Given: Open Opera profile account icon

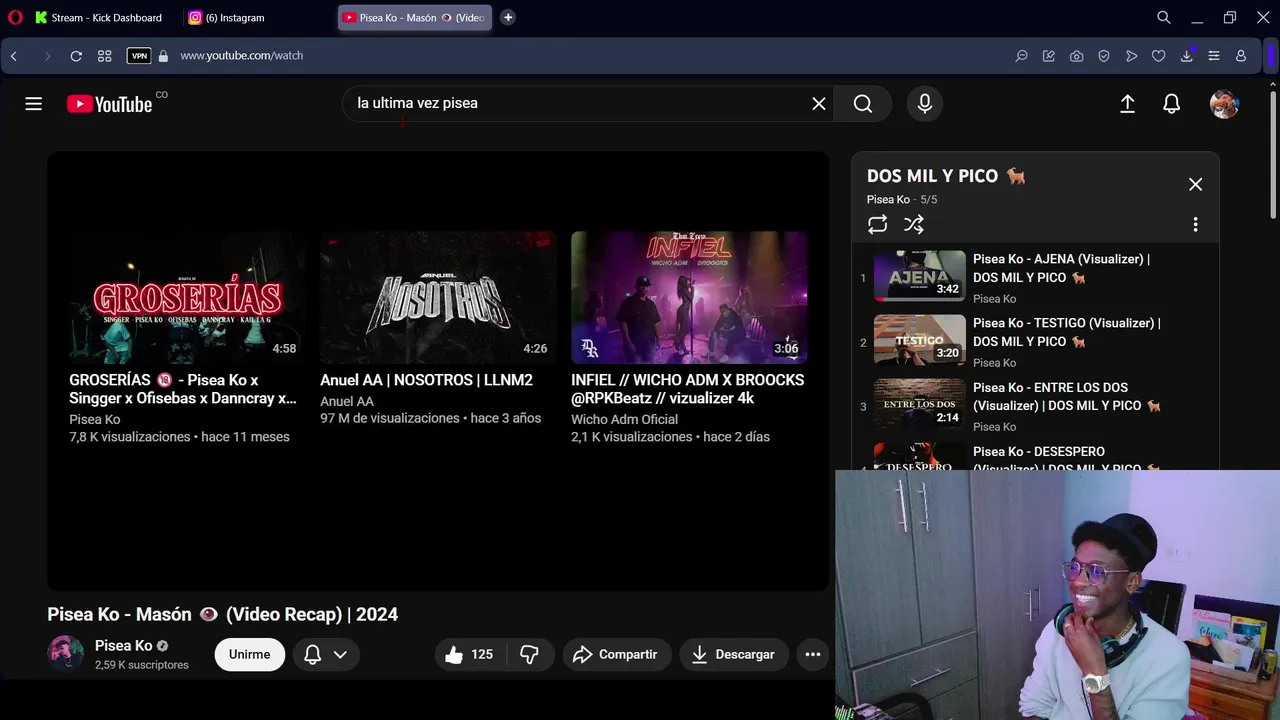Looking at the screenshot, I should pyautogui.click(x=1241, y=56).
